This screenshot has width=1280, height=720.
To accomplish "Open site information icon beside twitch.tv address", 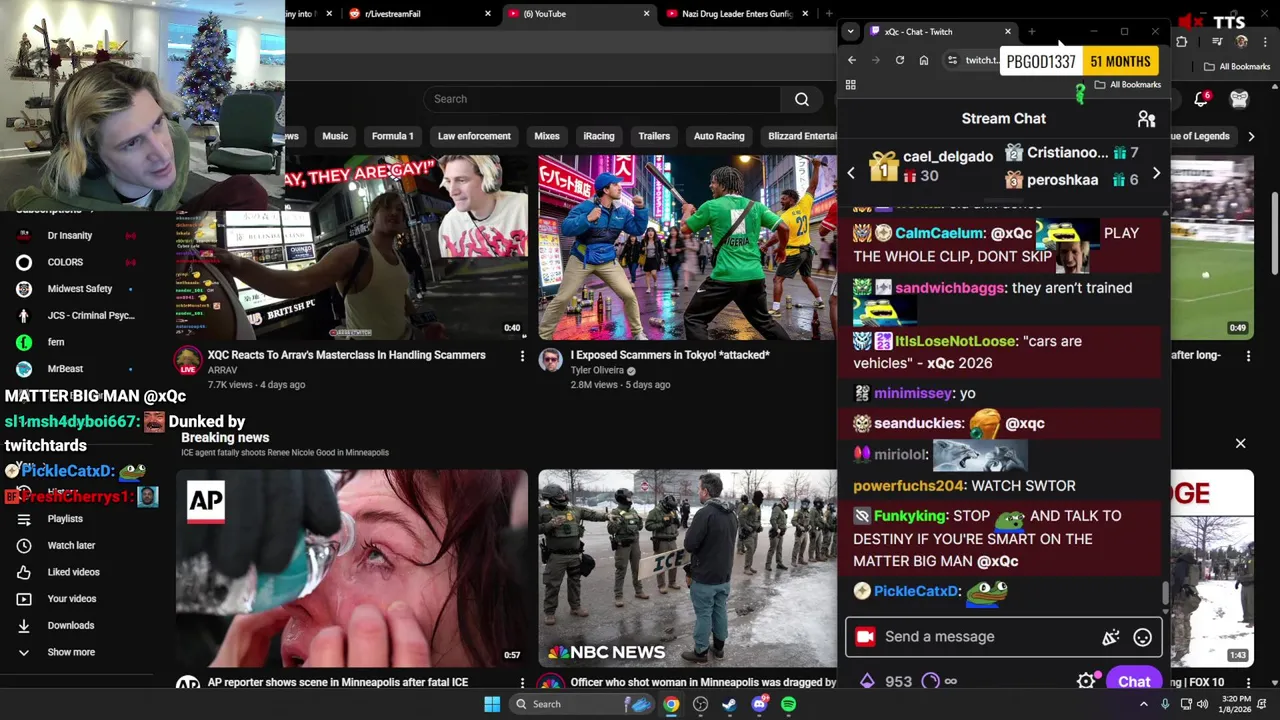I will (952, 60).
